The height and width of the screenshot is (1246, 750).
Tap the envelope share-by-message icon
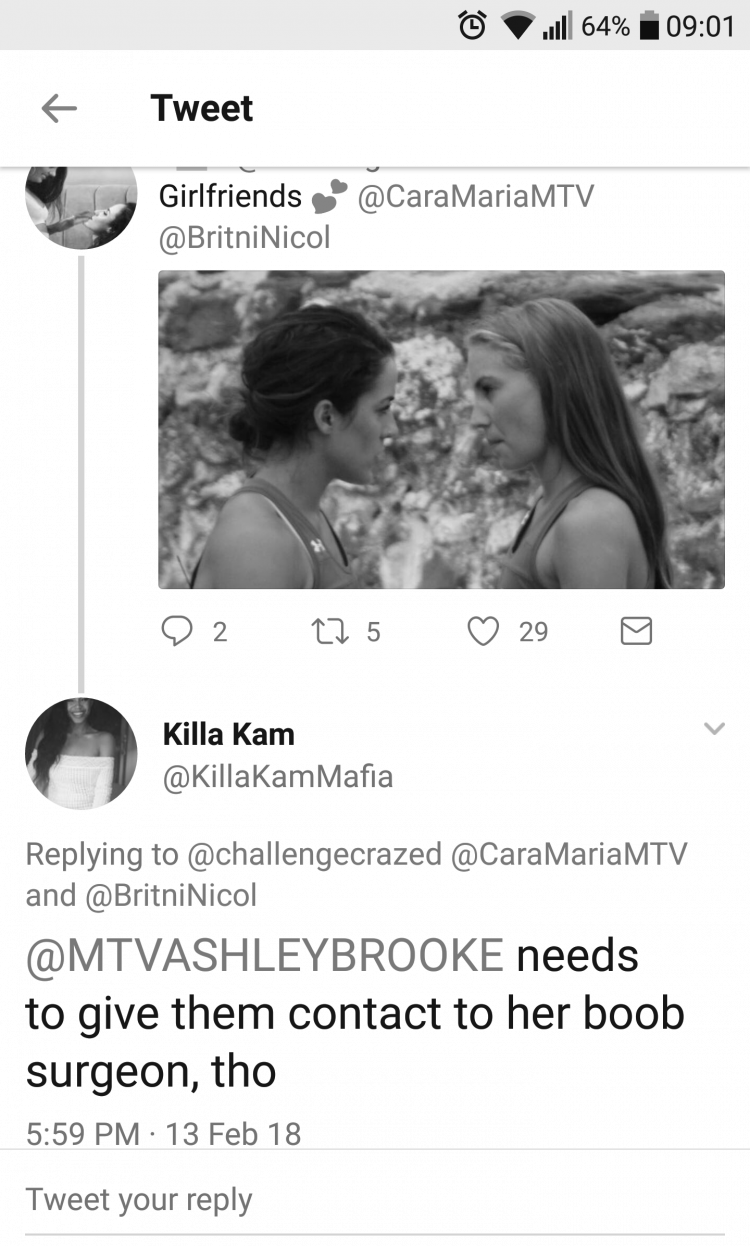pyautogui.click(x=637, y=631)
